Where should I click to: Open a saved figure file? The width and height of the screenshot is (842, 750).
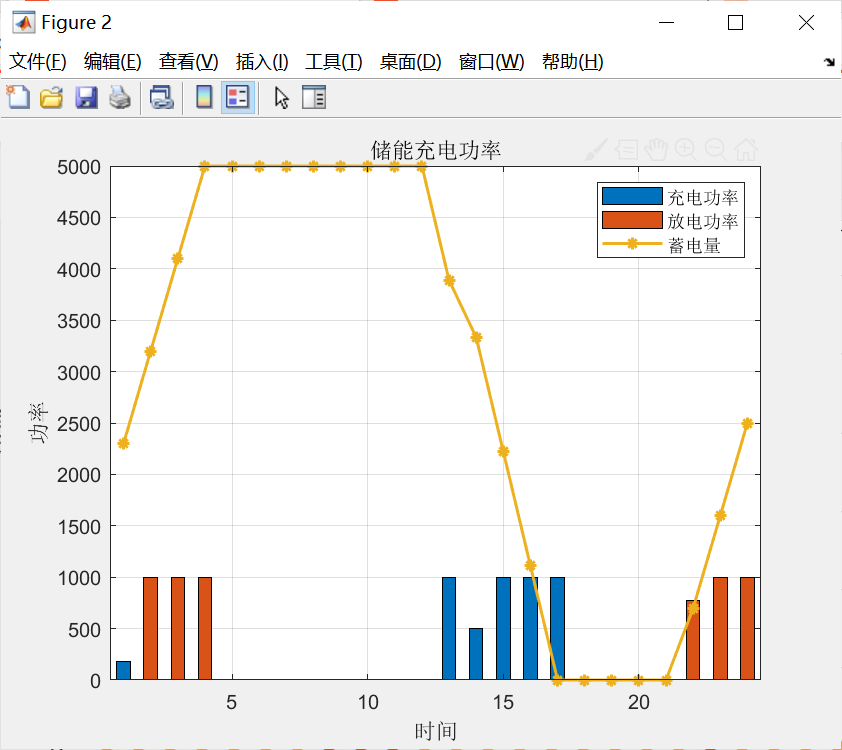point(51,97)
